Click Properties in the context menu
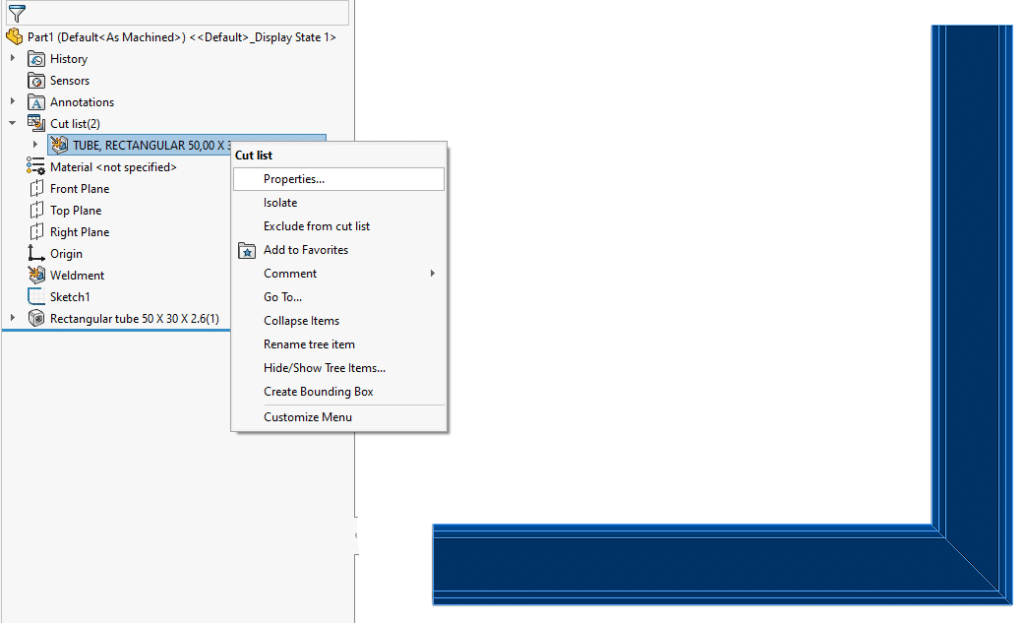The height and width of the screenshot is (623, 1024). click(296, 179)
